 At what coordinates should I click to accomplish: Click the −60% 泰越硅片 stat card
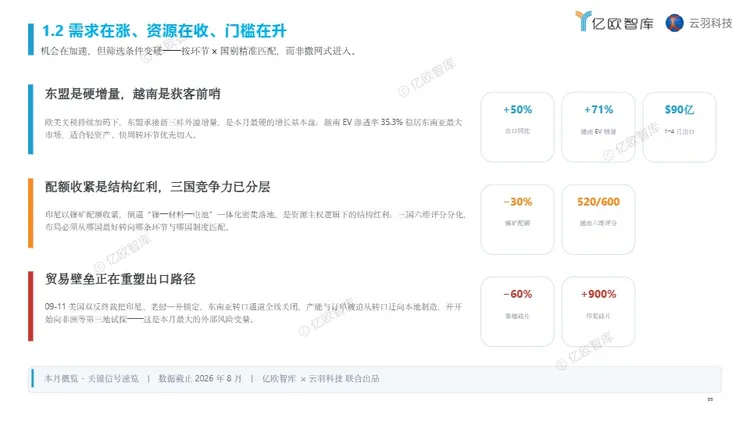coord(517,311)
